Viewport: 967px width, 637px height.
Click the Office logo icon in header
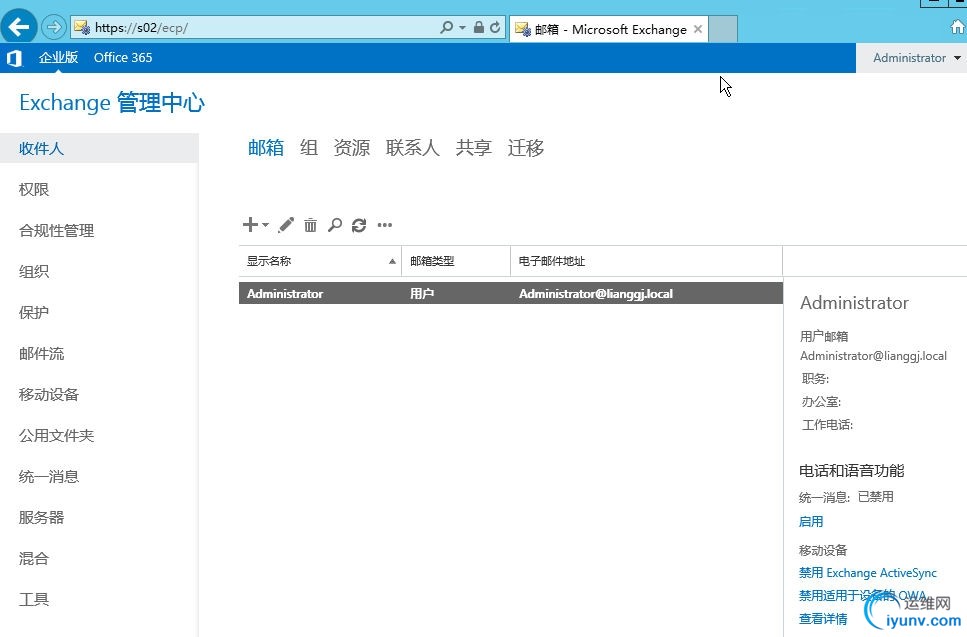[x=14, y=58]
